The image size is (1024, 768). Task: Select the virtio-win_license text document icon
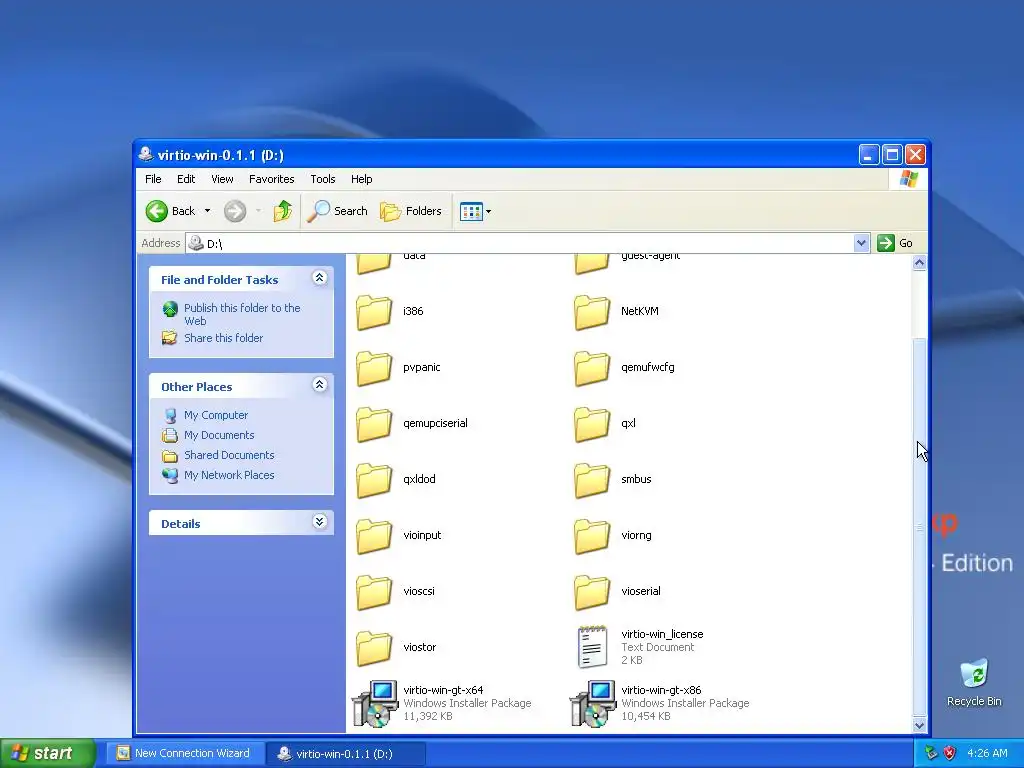(592, 647)
